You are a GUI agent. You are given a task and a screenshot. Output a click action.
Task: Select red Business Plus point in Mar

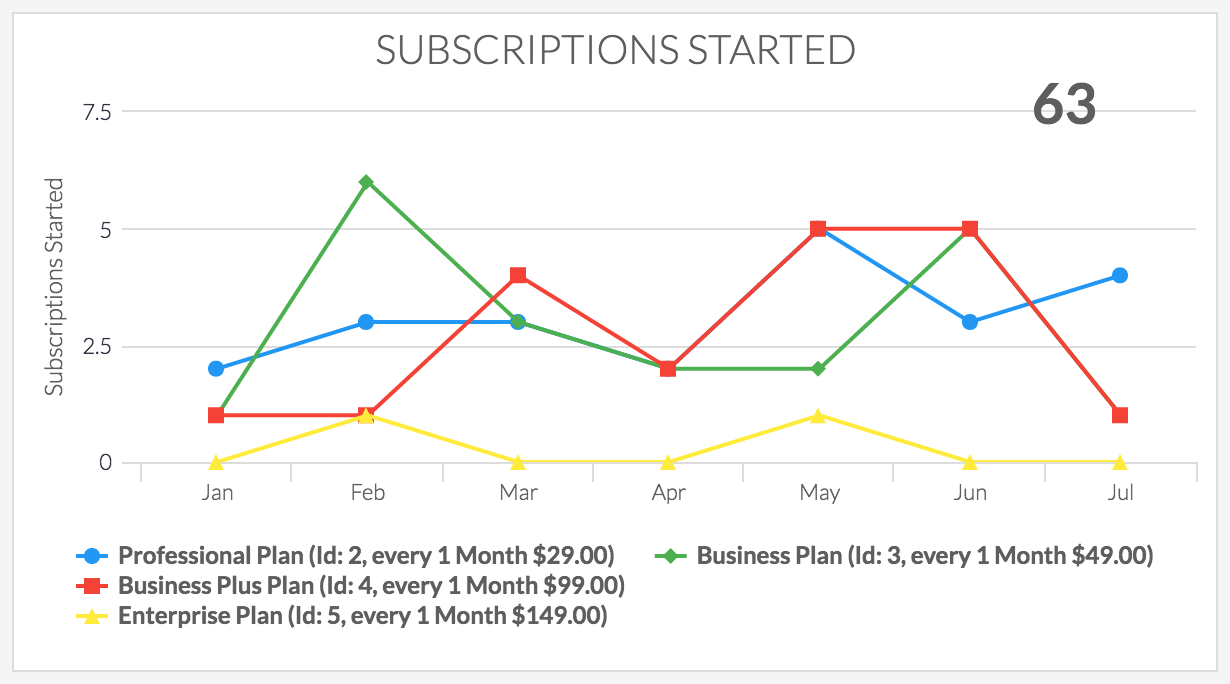click(x=517, y=275)
